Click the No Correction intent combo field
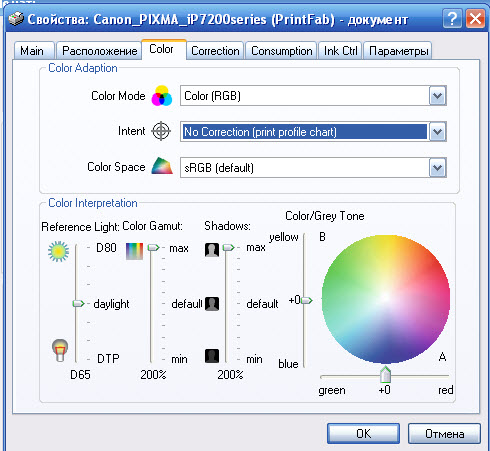This screenshot has height=451, width=490. click(313, 132)
